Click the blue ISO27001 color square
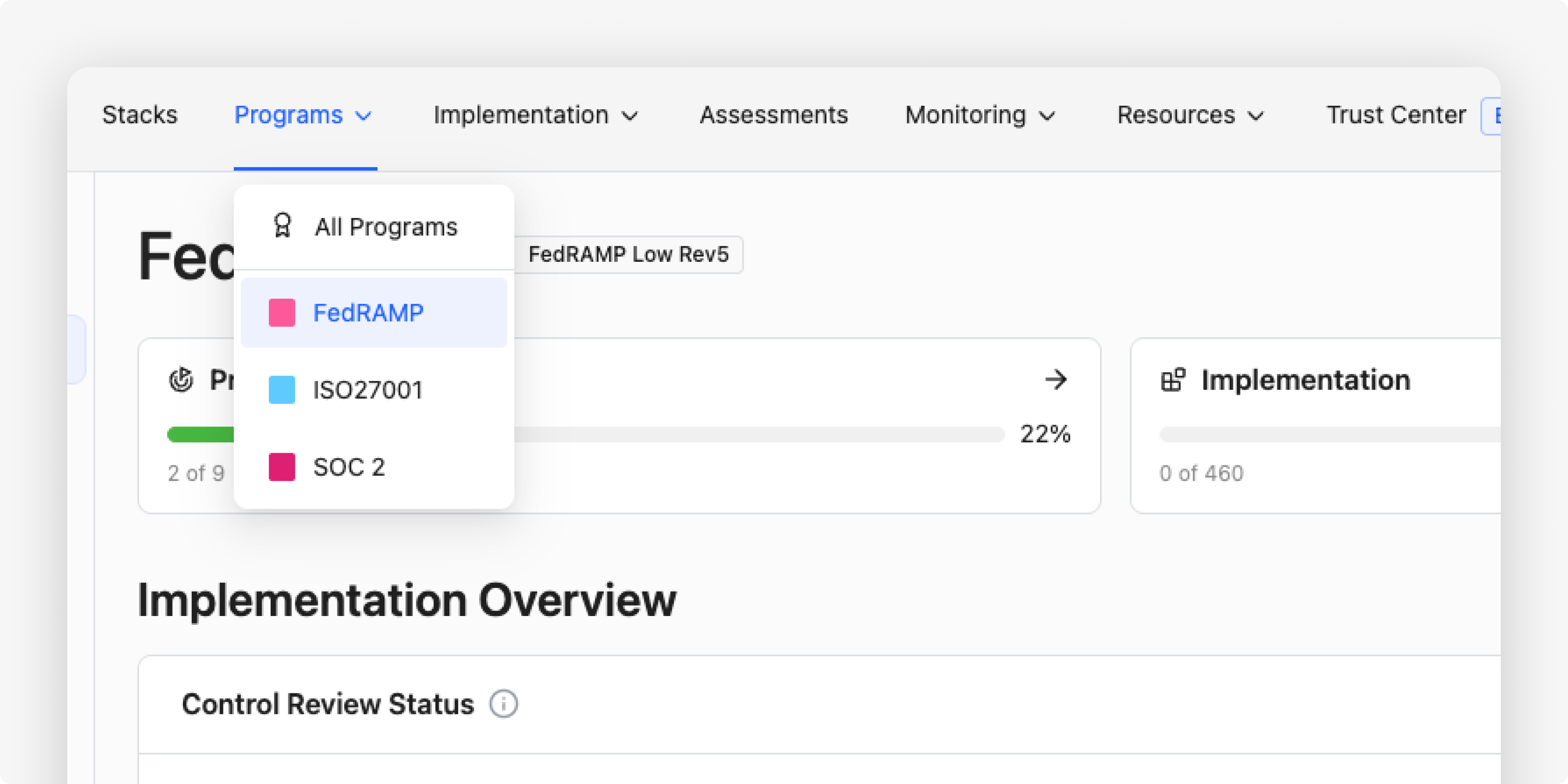The image size is (1568, 784). click(x=282, y=390)
